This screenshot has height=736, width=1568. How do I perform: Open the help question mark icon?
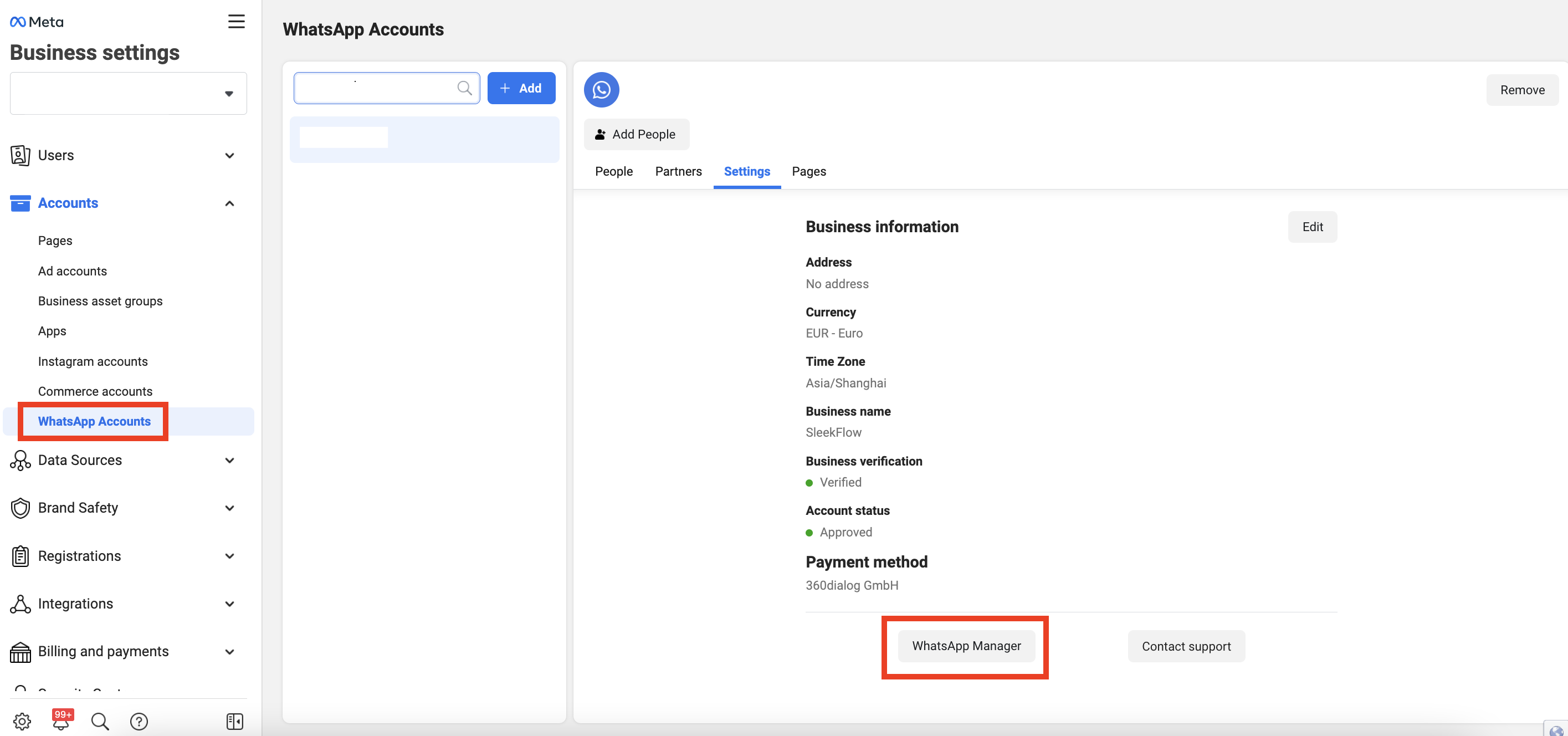pos(139,722)
